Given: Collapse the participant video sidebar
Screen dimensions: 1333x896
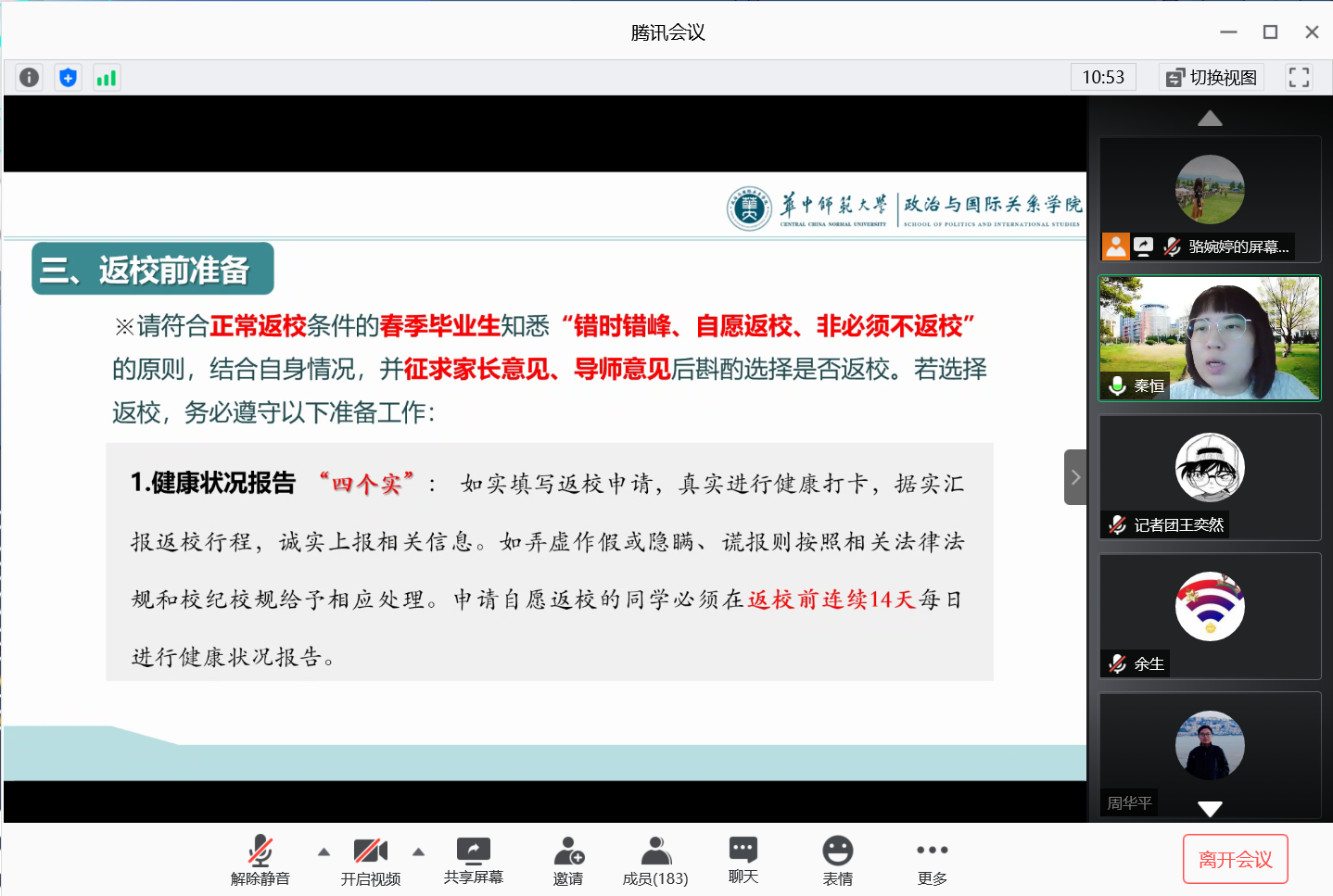Looking at the screenshot, I should [1075, 477].
